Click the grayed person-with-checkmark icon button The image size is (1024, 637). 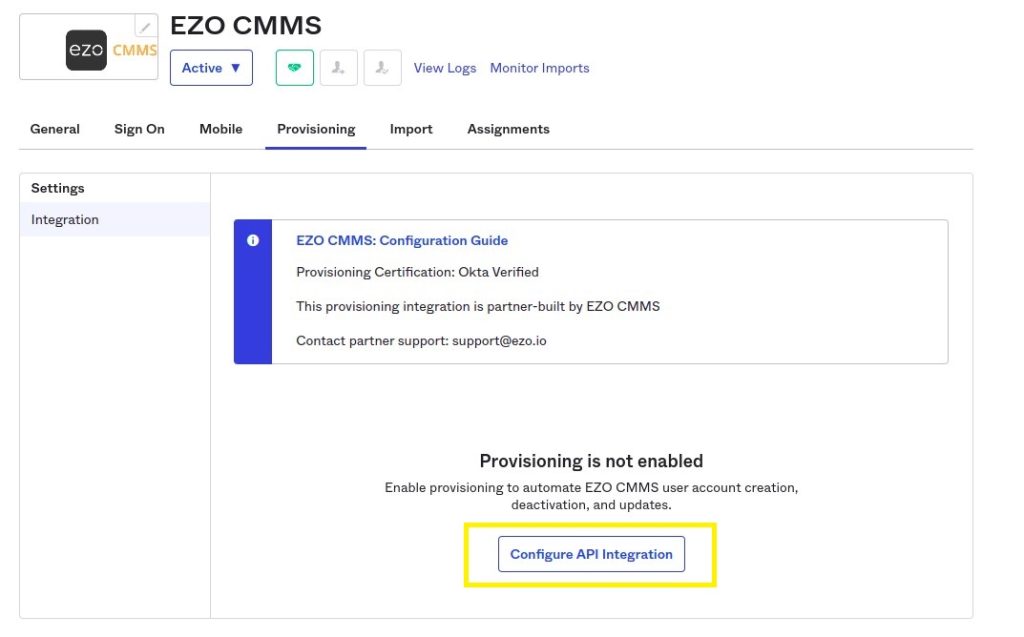tap(382, 68)
